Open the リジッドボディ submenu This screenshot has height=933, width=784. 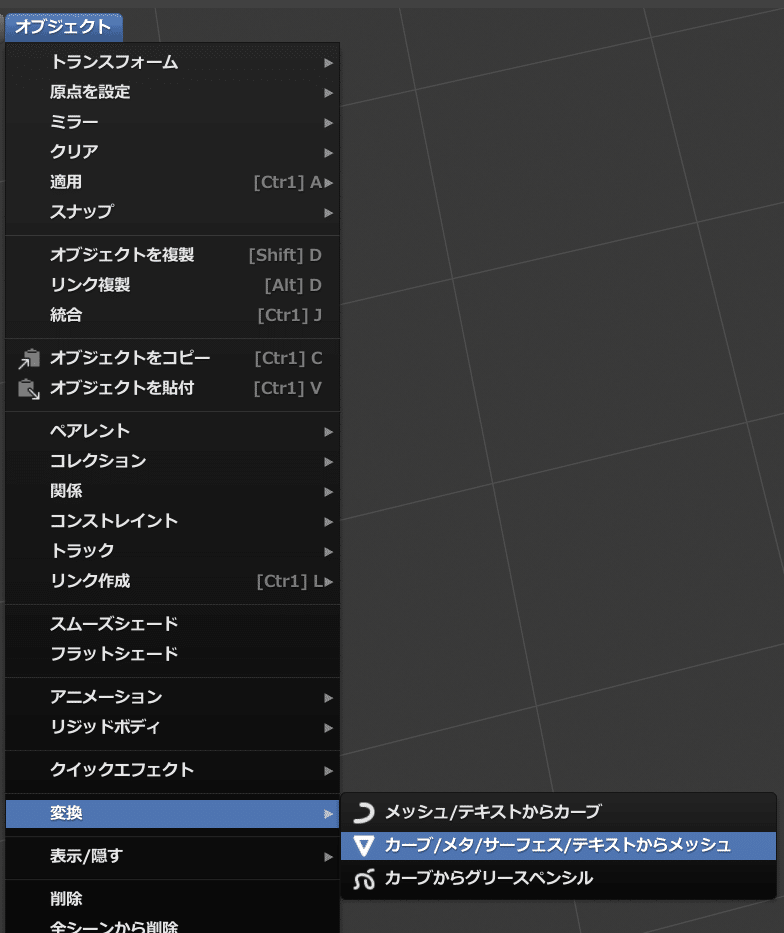click(173, 727)
